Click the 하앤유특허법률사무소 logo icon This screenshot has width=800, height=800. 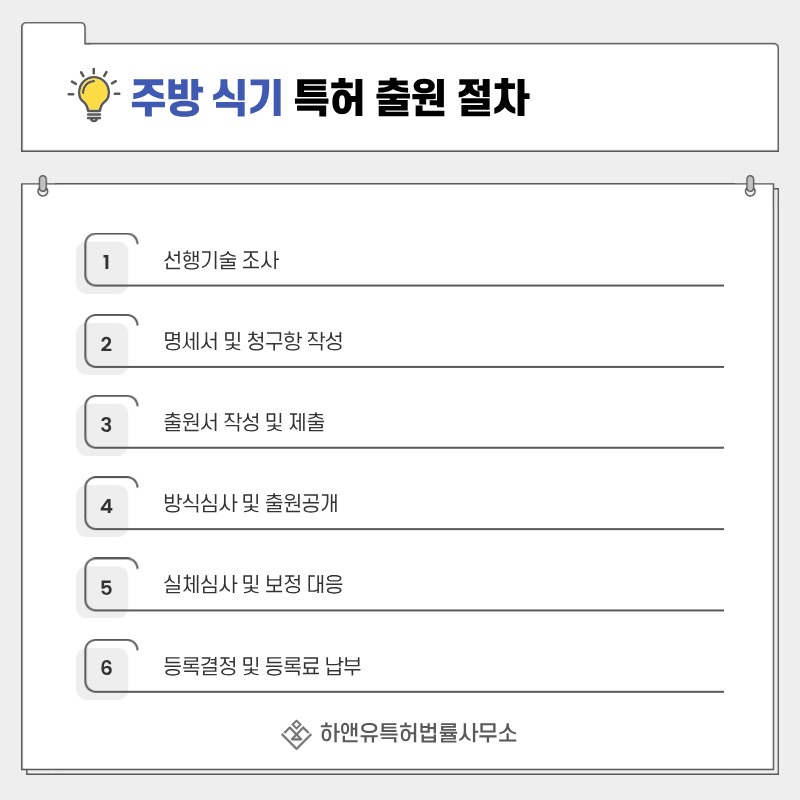[x=296, y=735]
